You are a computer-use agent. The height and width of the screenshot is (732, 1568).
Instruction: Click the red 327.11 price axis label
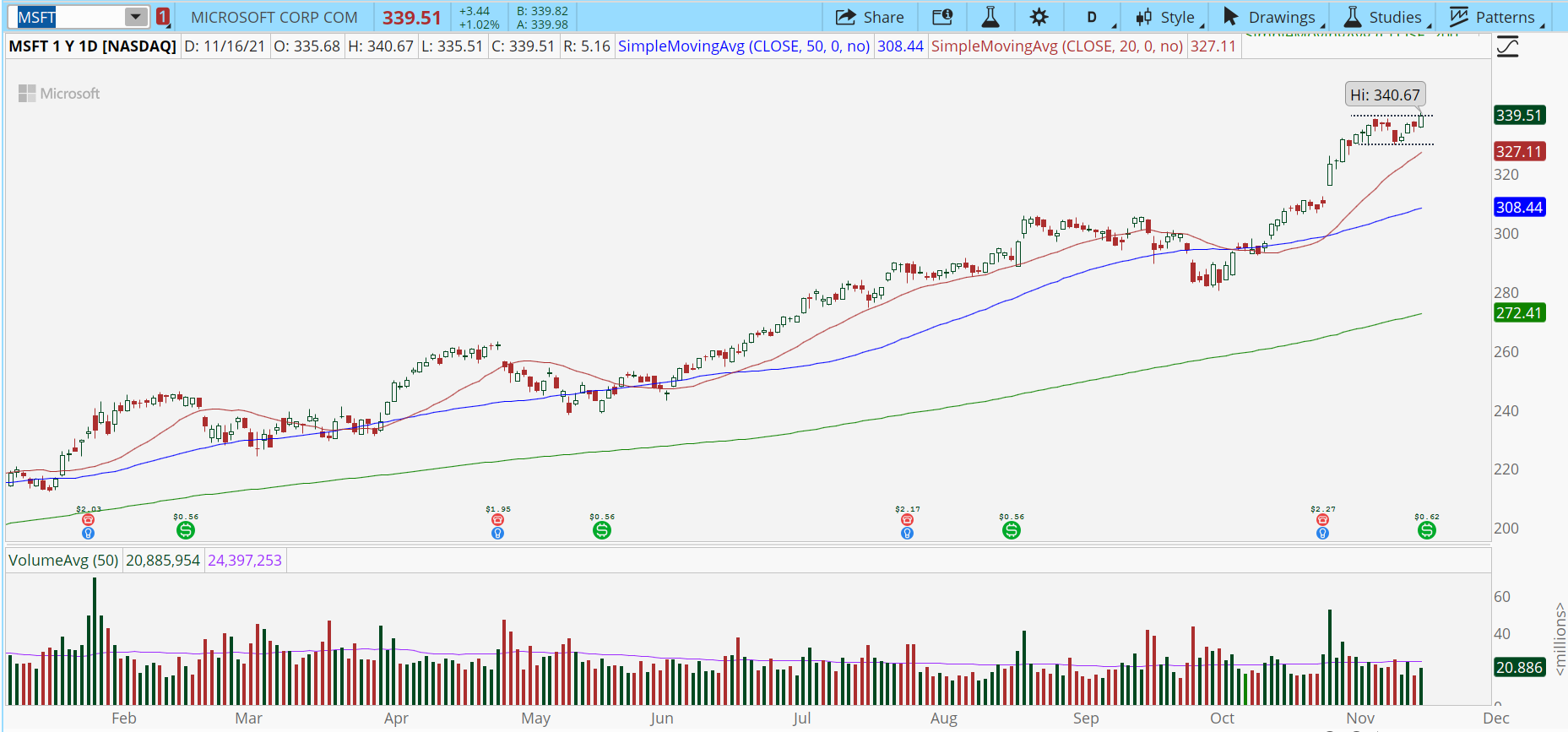click(x=1520, y=151)
